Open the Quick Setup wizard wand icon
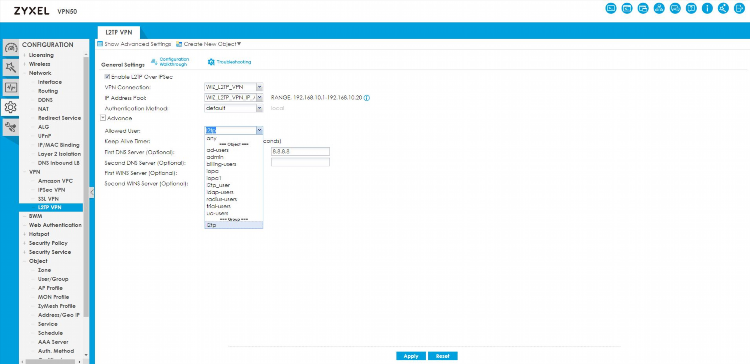Viewport: 750px width, 364px height. (11, 68)
